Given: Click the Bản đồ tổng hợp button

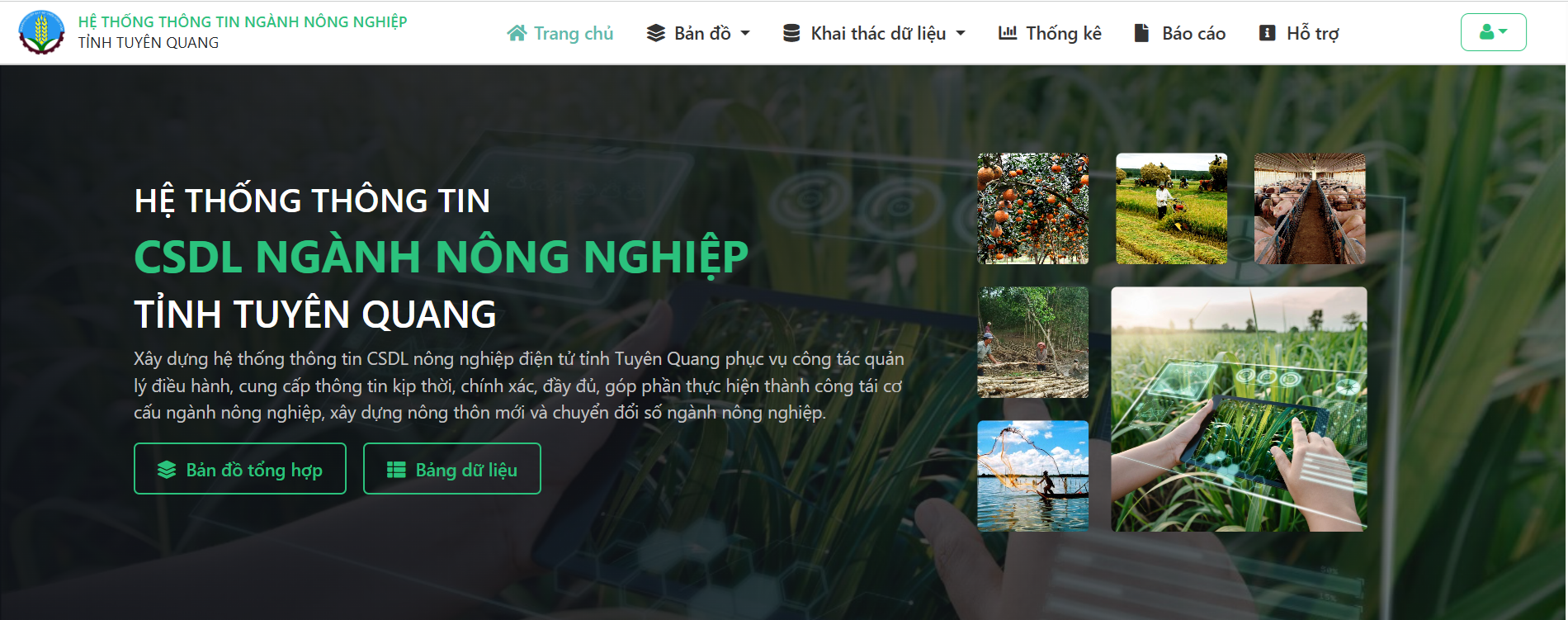Looking at the screenshot, I should pyautogui.click(x=240, y=469).
